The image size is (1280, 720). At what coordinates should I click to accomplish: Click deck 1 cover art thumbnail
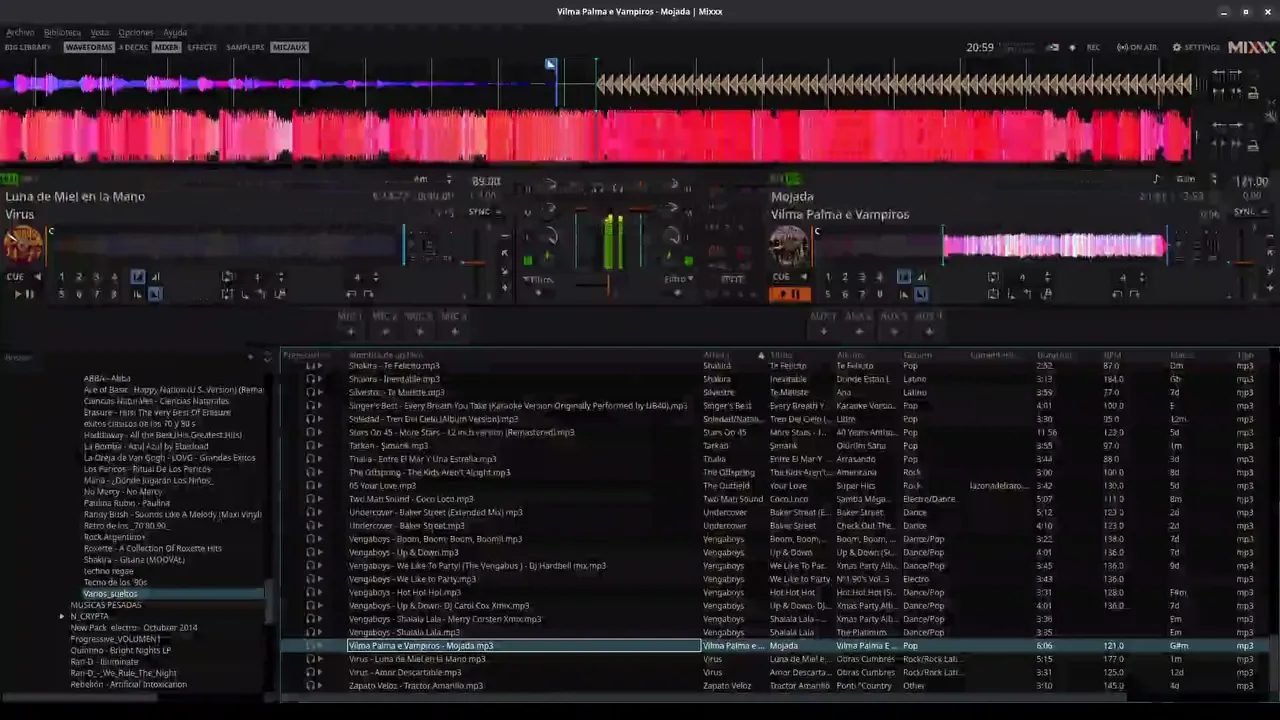pos(23,245)
